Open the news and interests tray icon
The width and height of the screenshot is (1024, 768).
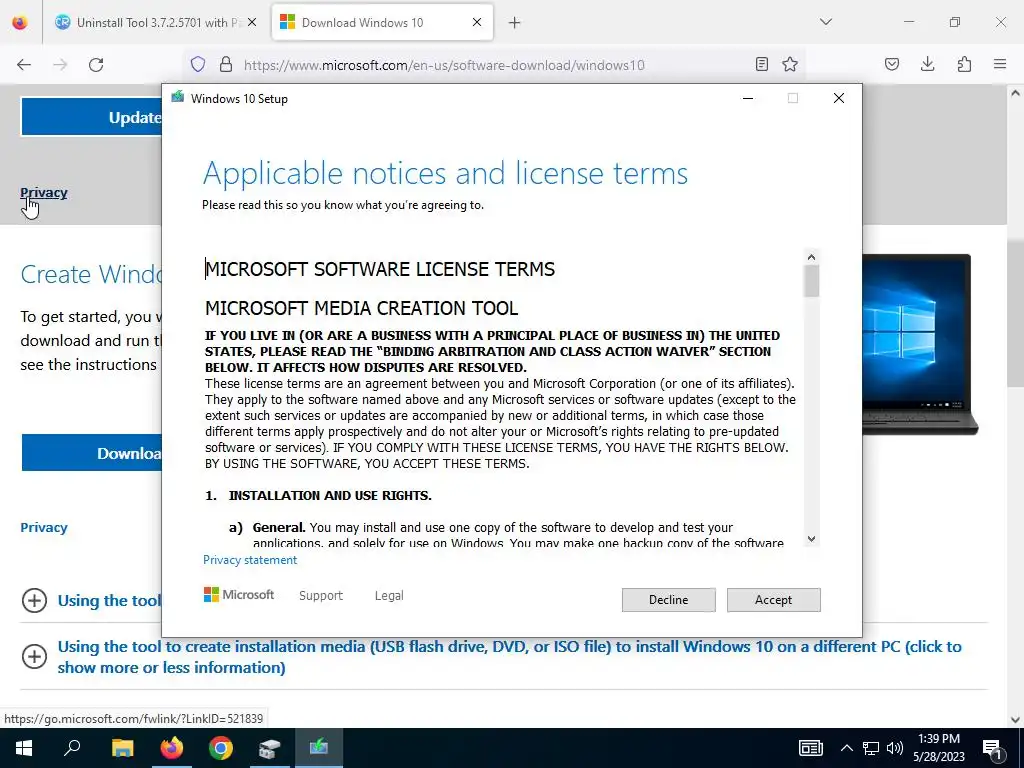(x=810, y=748)
